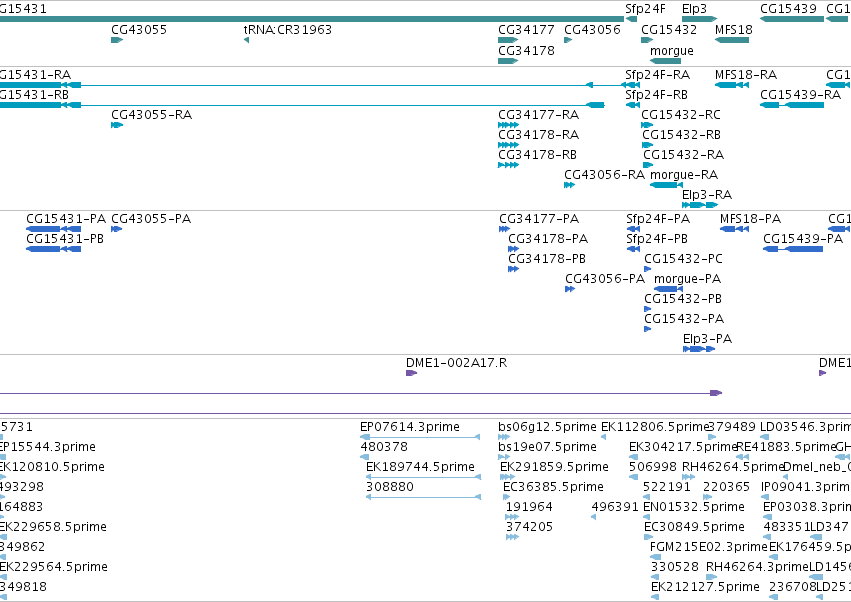Click the CG34178 gene label

tap(526, 50)
